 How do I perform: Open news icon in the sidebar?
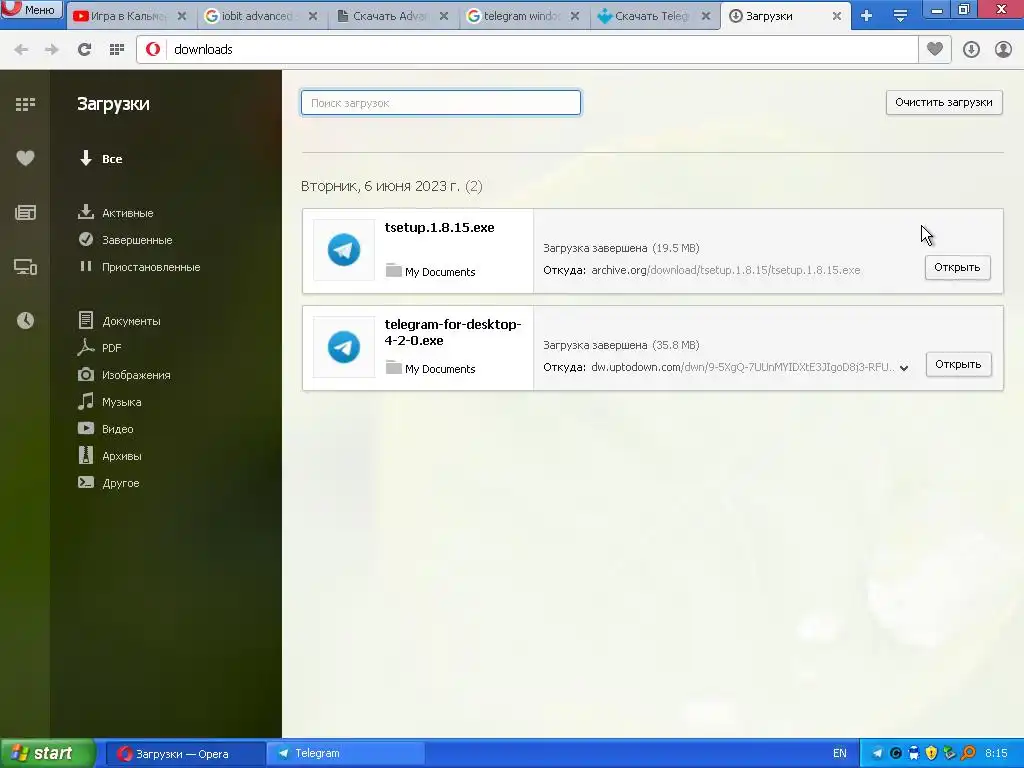pyautogui.click(x=25, y=212)
